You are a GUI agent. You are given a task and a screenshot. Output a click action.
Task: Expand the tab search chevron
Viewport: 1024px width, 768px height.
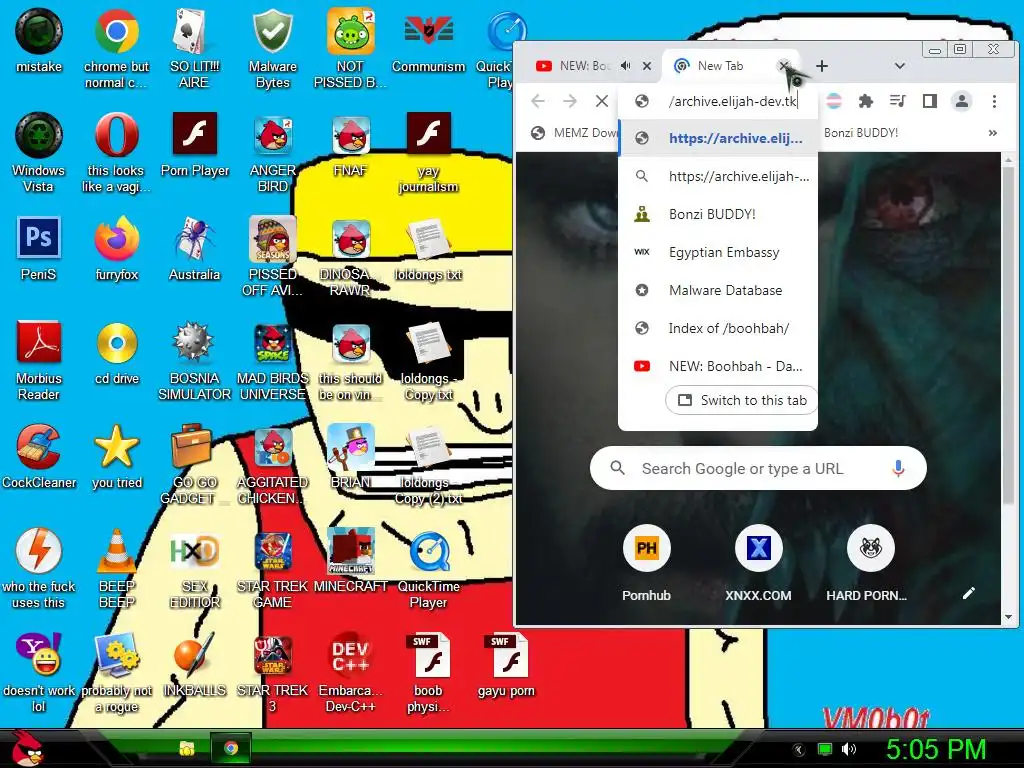click(x=899, y=65)
